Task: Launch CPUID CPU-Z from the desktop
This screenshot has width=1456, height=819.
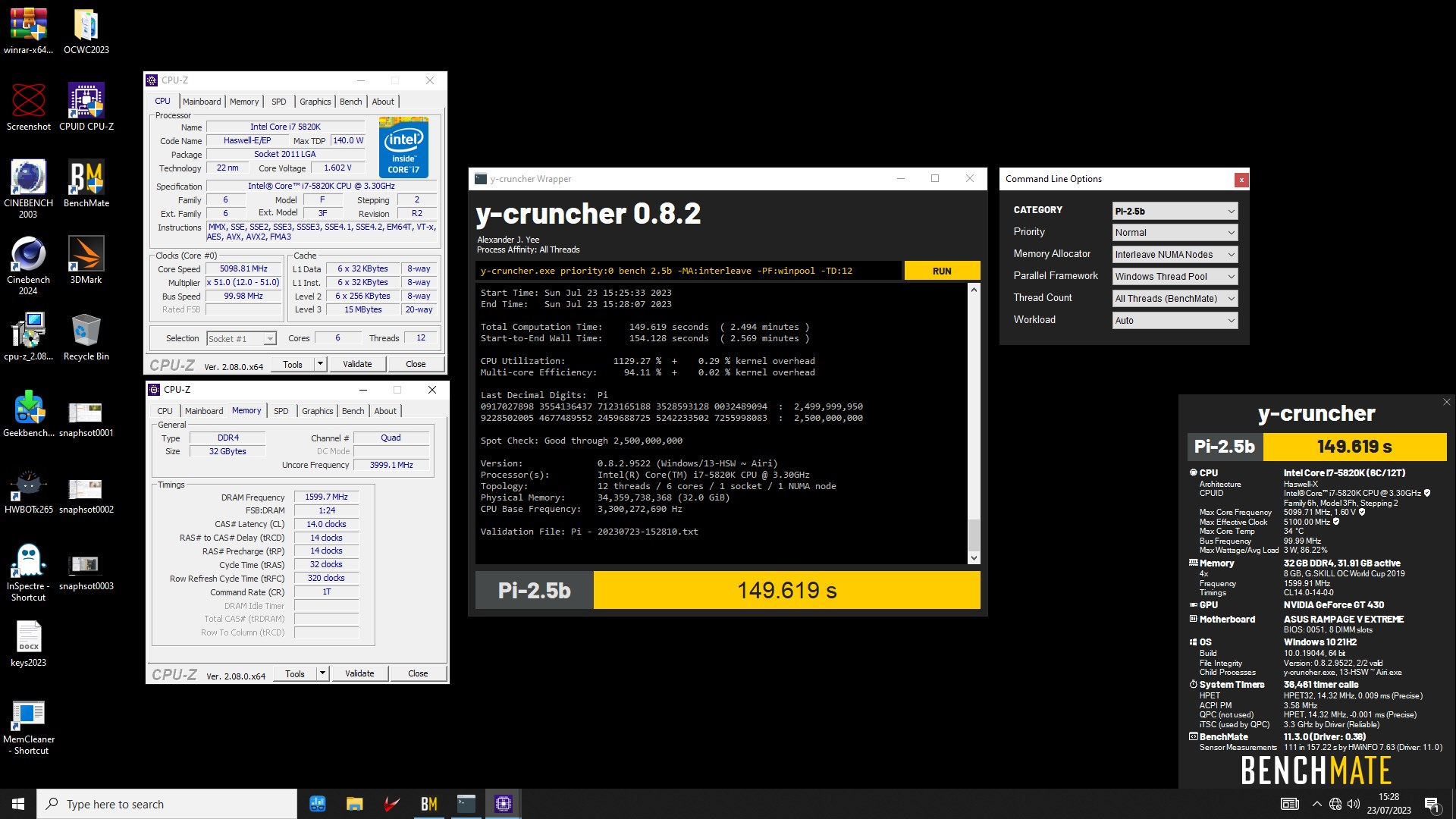Action: coord(86,108)
